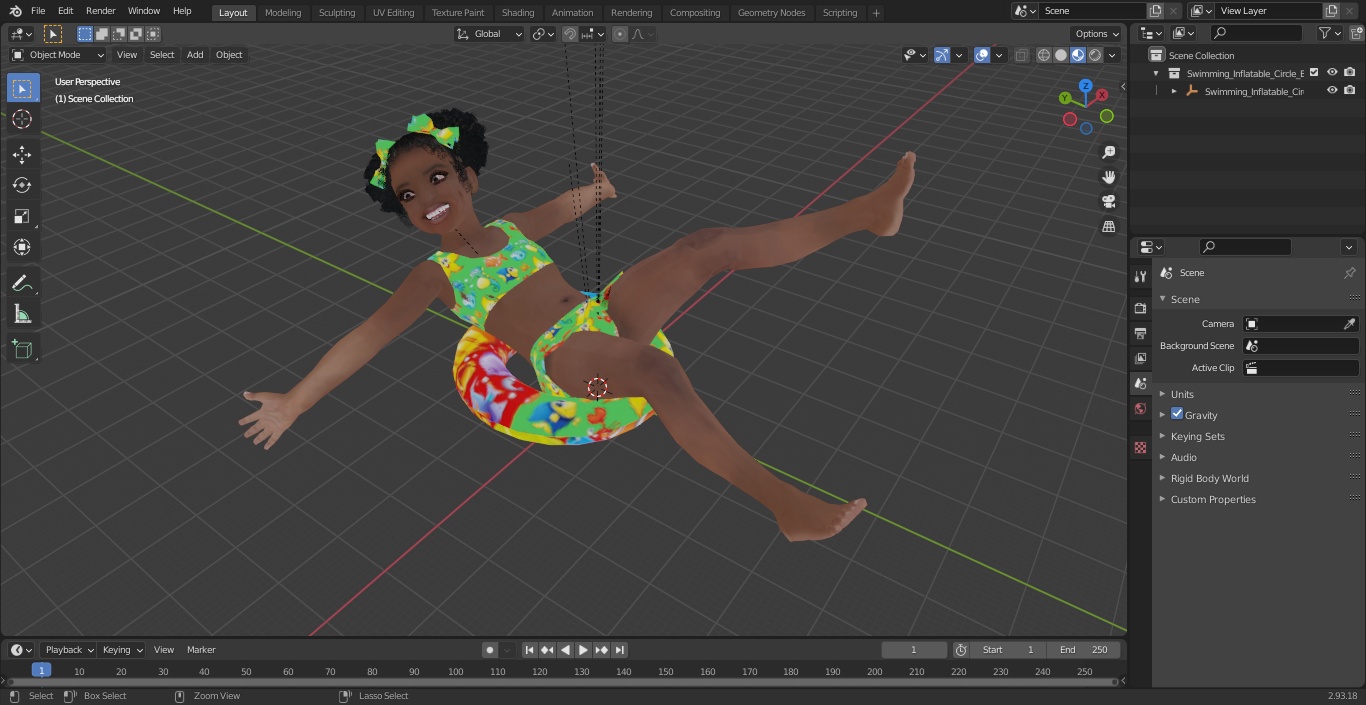This screenshot has width=1366, height=705.
Task: Open the Add menu in viewport
Action: 195,55
